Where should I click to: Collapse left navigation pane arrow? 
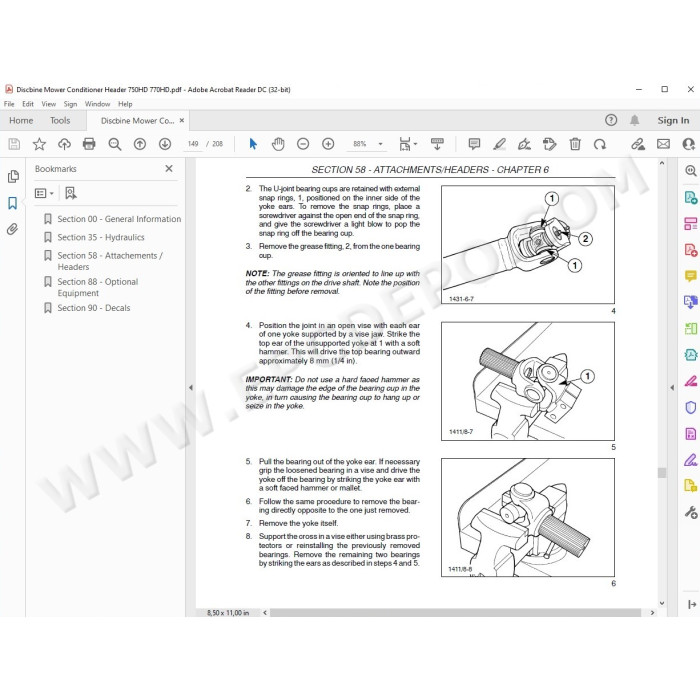coord(191,388)
